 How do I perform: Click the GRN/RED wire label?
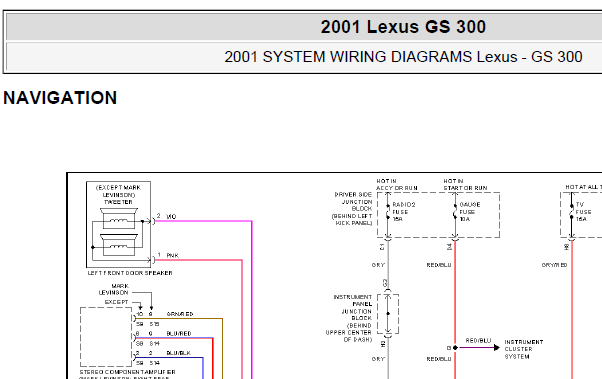click(x=180, y=314)
